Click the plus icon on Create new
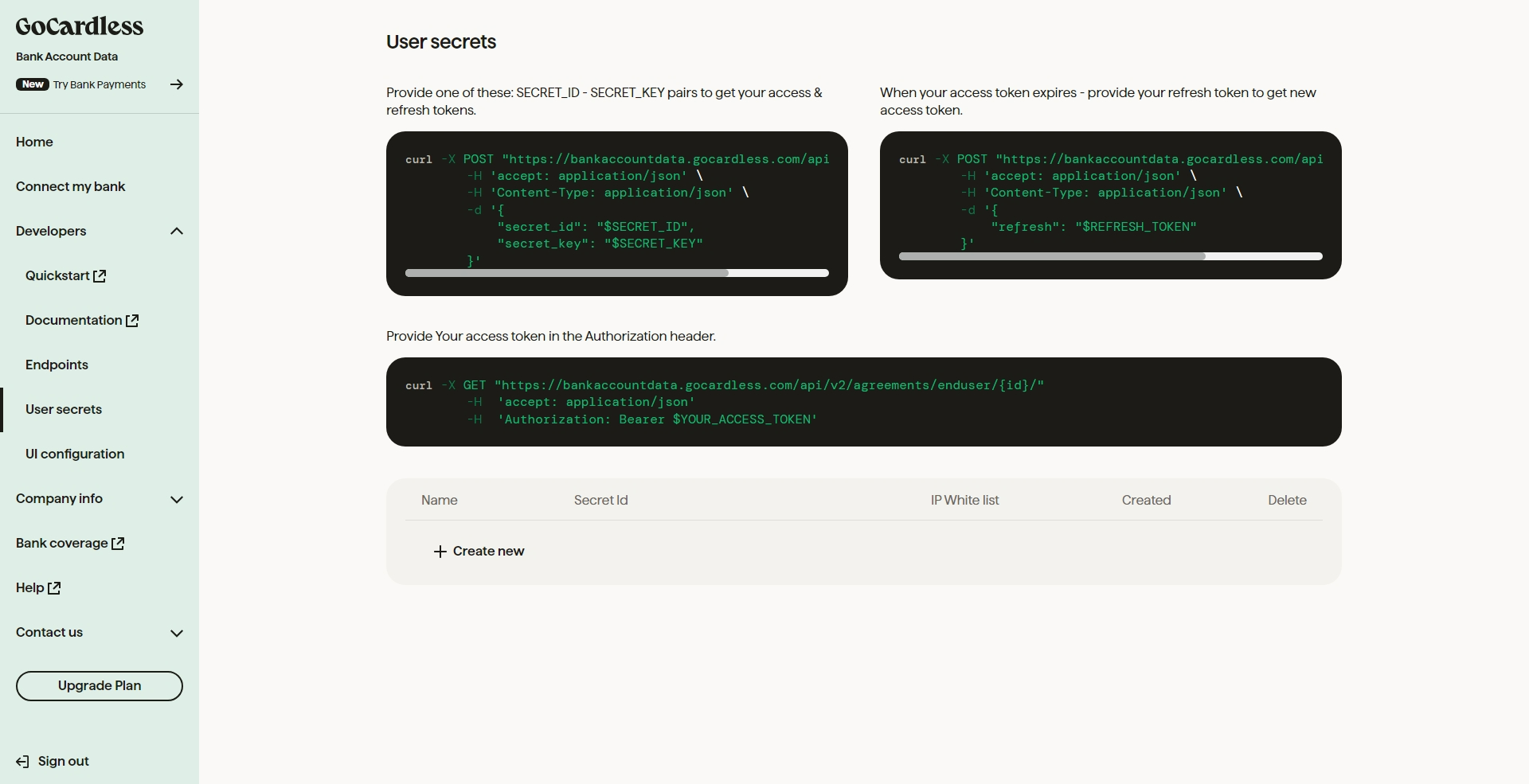1529x784 pixels. pyautogui.click(x=439, y=552)
